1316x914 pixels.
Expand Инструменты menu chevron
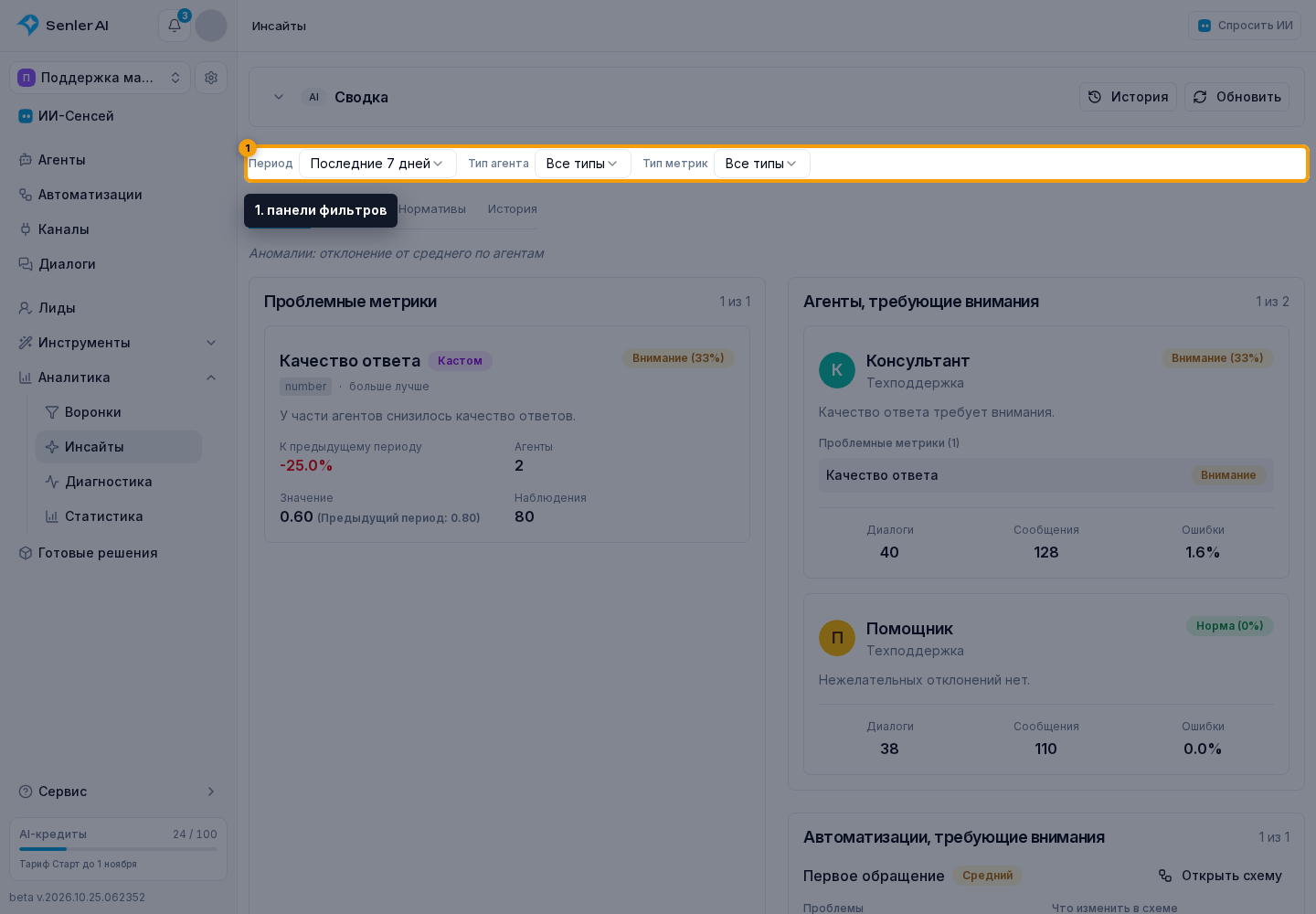pos(211,343)
